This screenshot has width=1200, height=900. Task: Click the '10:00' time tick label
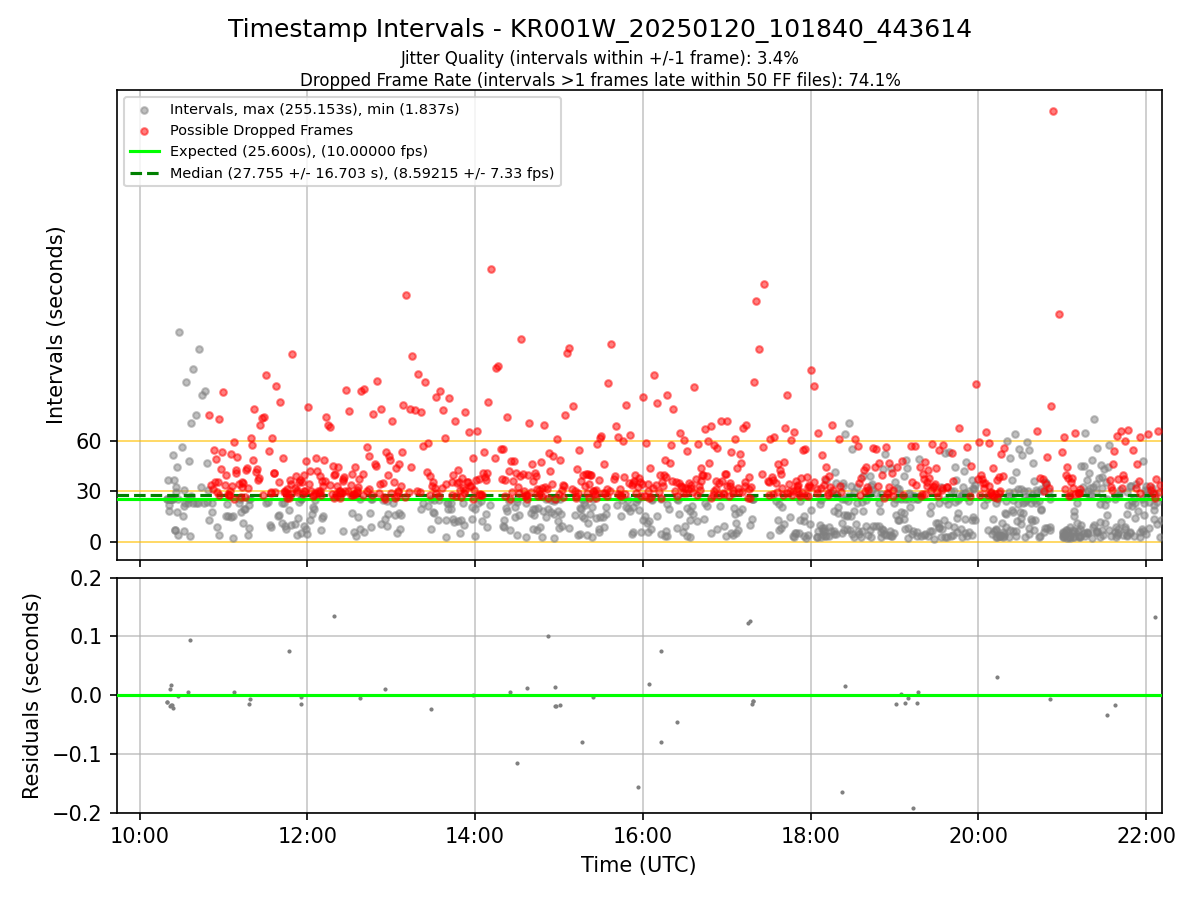(139, 834)
